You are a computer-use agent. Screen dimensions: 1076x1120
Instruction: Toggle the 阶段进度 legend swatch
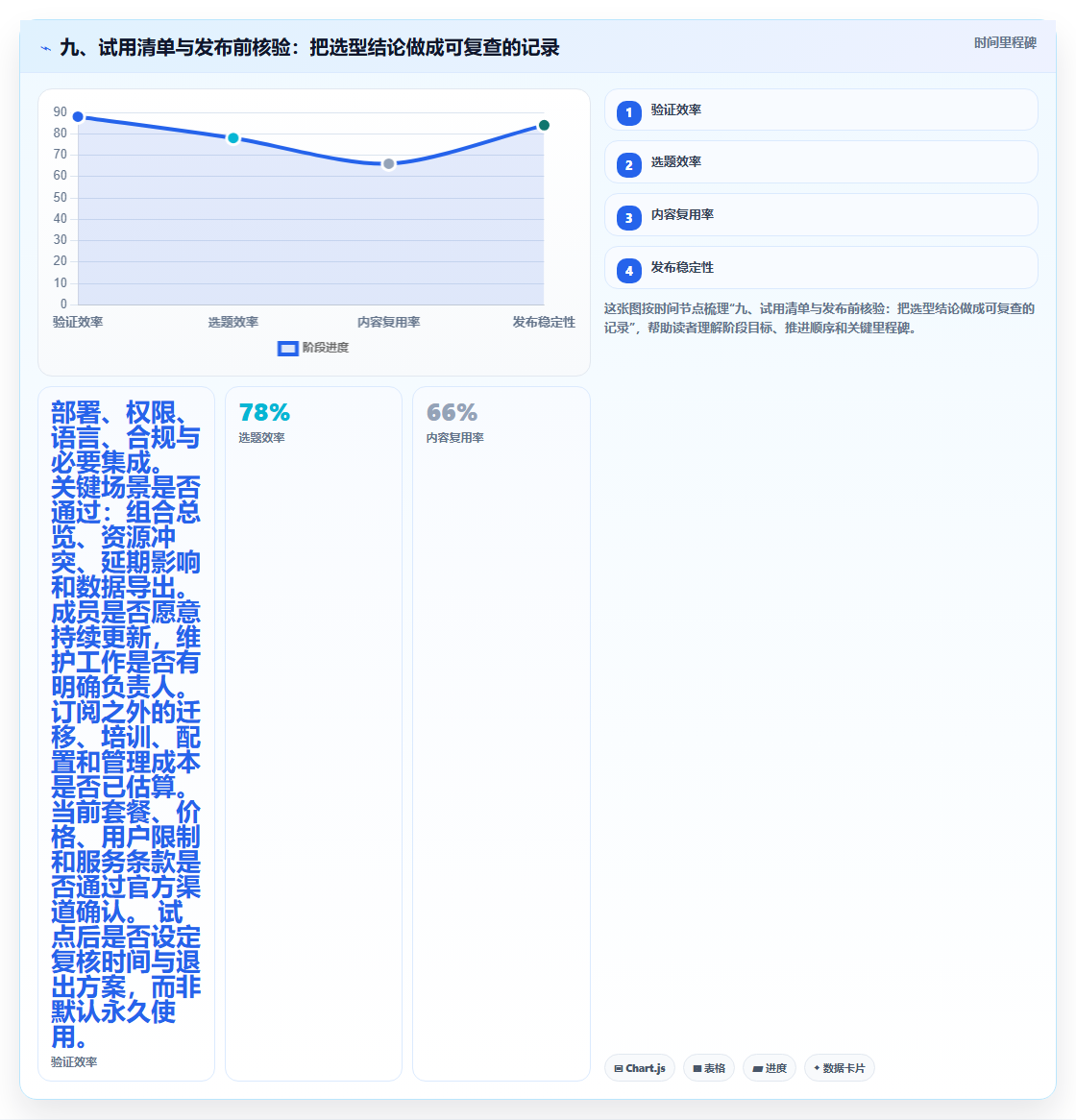point(288,348)
